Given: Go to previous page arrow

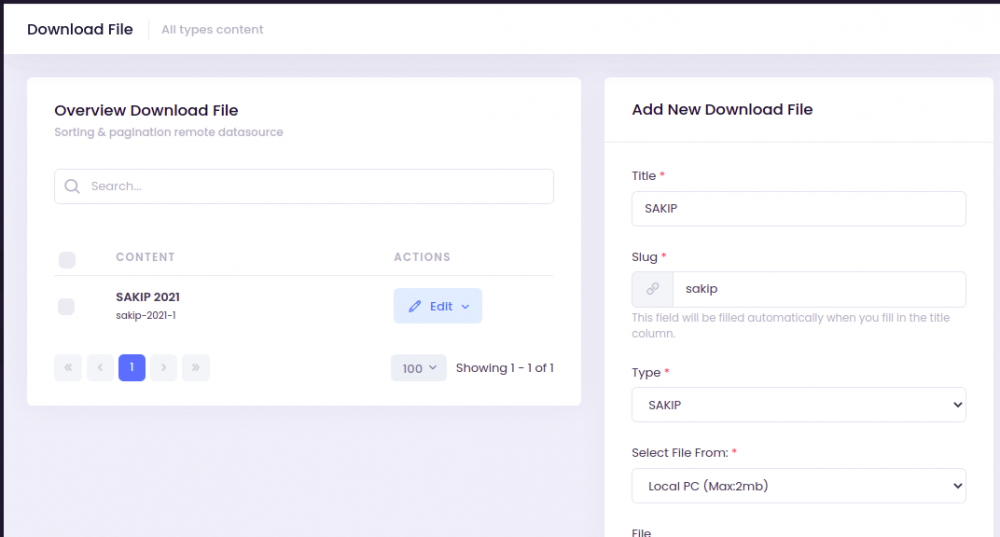Looking at the screenshot, I should [x=100, y=368].
